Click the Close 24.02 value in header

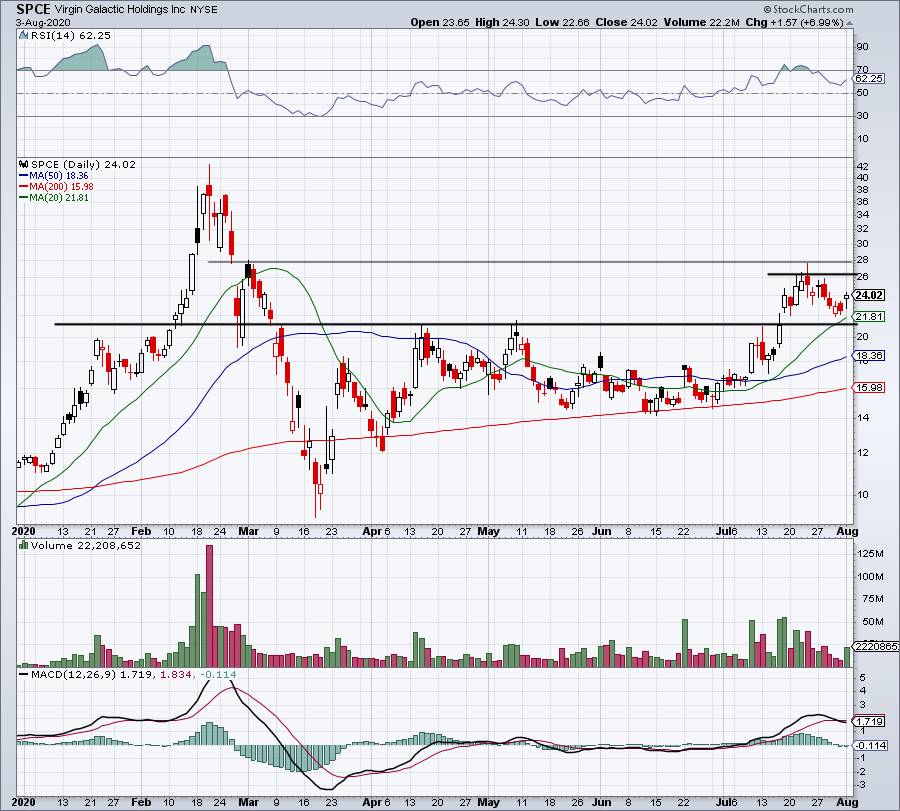click(x=627, y=22)
